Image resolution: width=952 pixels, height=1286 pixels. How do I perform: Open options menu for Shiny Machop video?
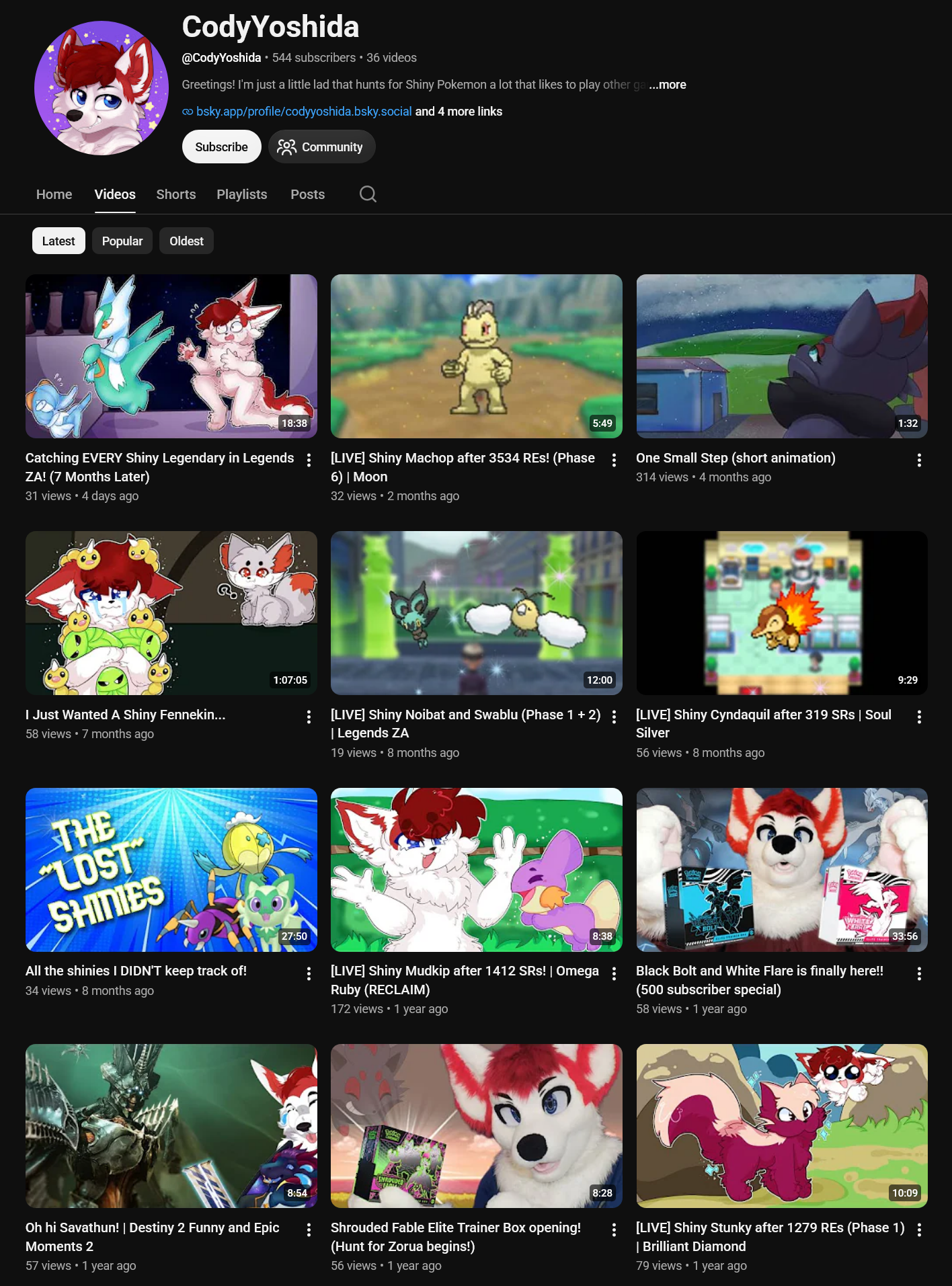pos(614,460)
